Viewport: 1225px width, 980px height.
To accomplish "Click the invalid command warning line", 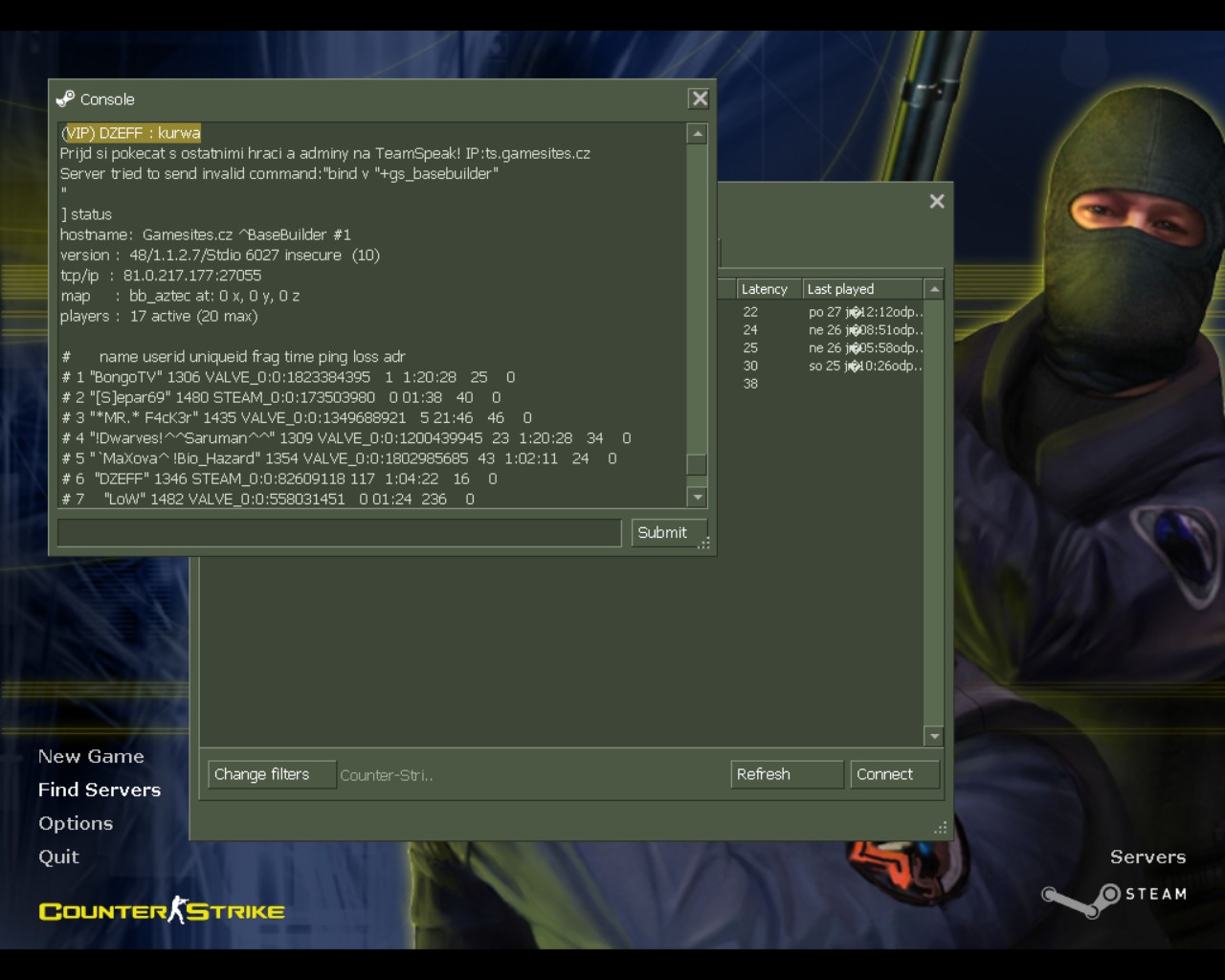I will pos(279,173).
